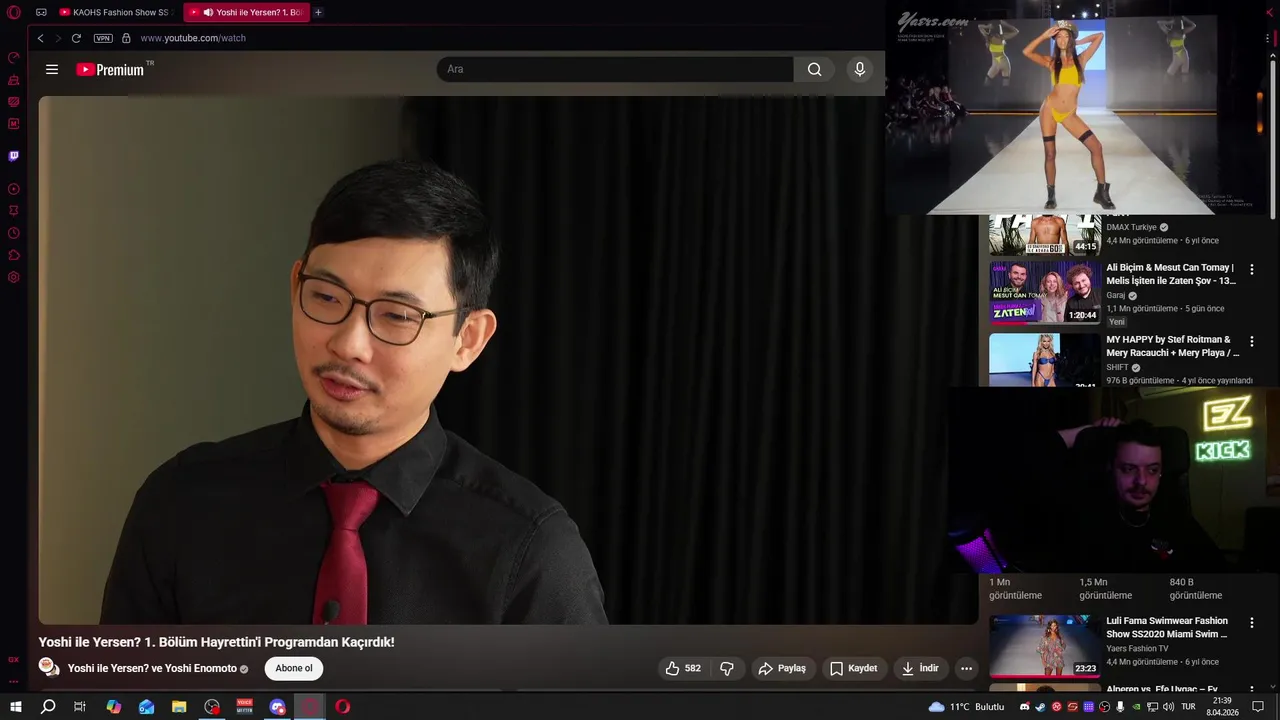
Task: Open Windows Start menu
Action: [x=15, y=707]
